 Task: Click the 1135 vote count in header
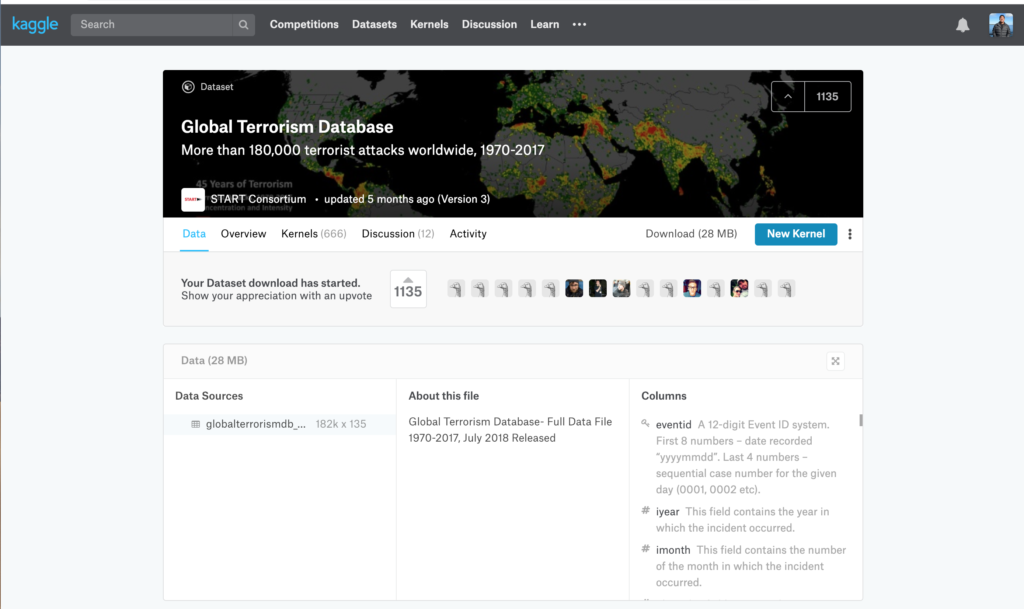(x=827, y=97)
